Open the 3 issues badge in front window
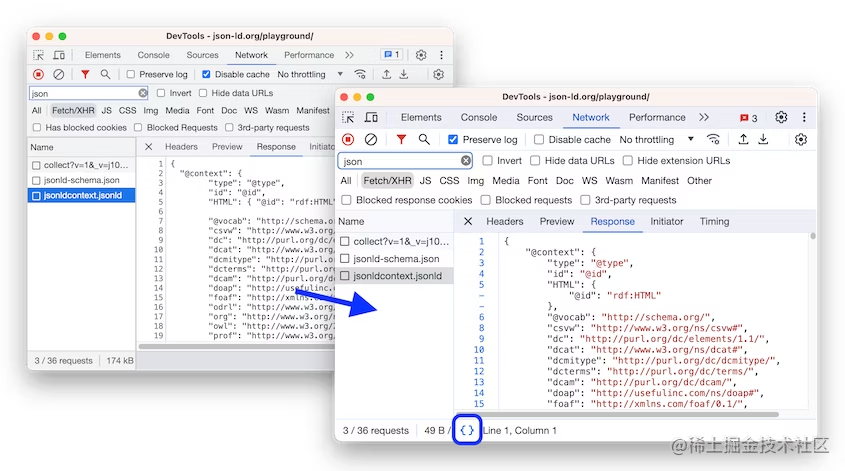 click(749, 118)
